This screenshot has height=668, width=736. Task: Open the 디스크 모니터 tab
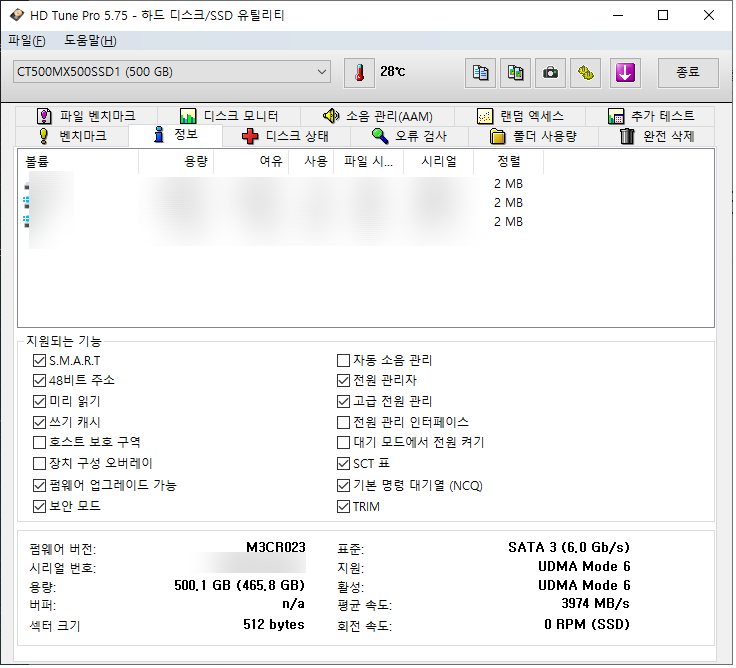229,116
